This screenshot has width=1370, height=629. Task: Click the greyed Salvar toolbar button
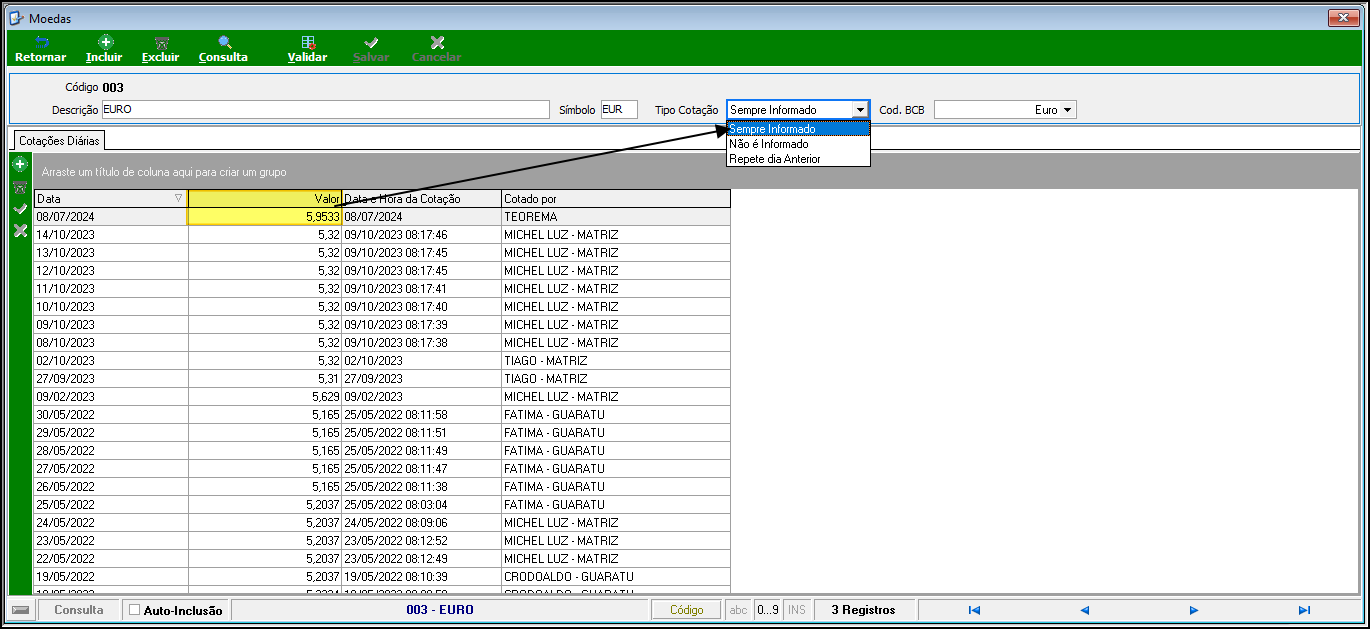click(x=371, y=50)
